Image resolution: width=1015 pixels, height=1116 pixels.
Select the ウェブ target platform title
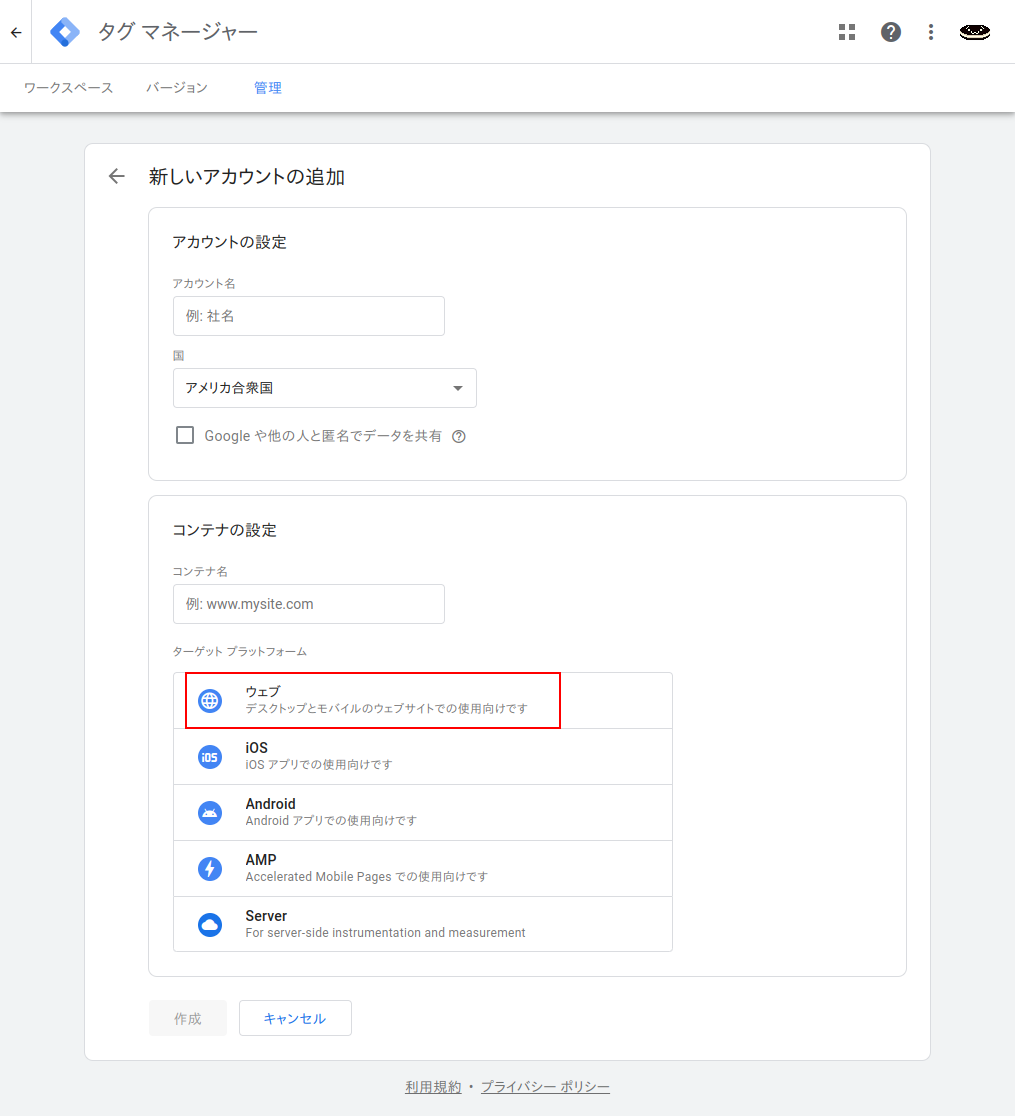pos(263,692)
